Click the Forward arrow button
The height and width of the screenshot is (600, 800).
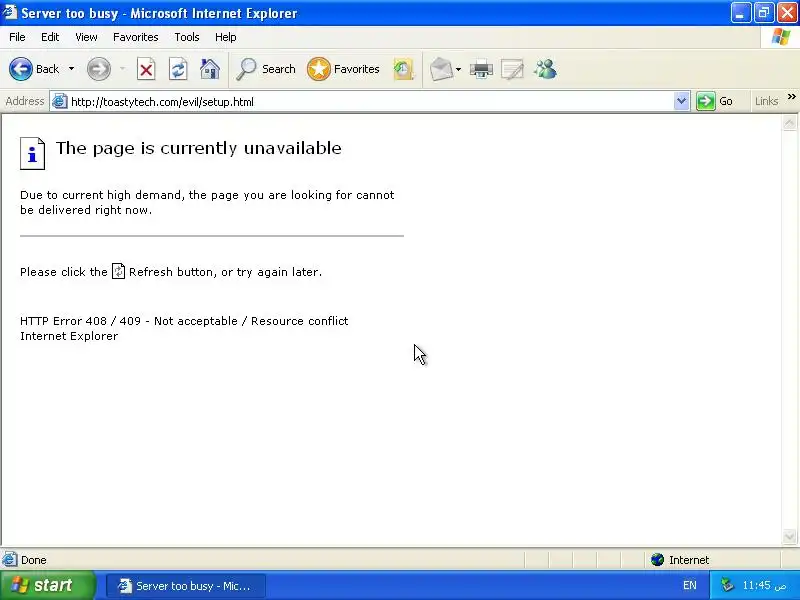tap(98, 69)
